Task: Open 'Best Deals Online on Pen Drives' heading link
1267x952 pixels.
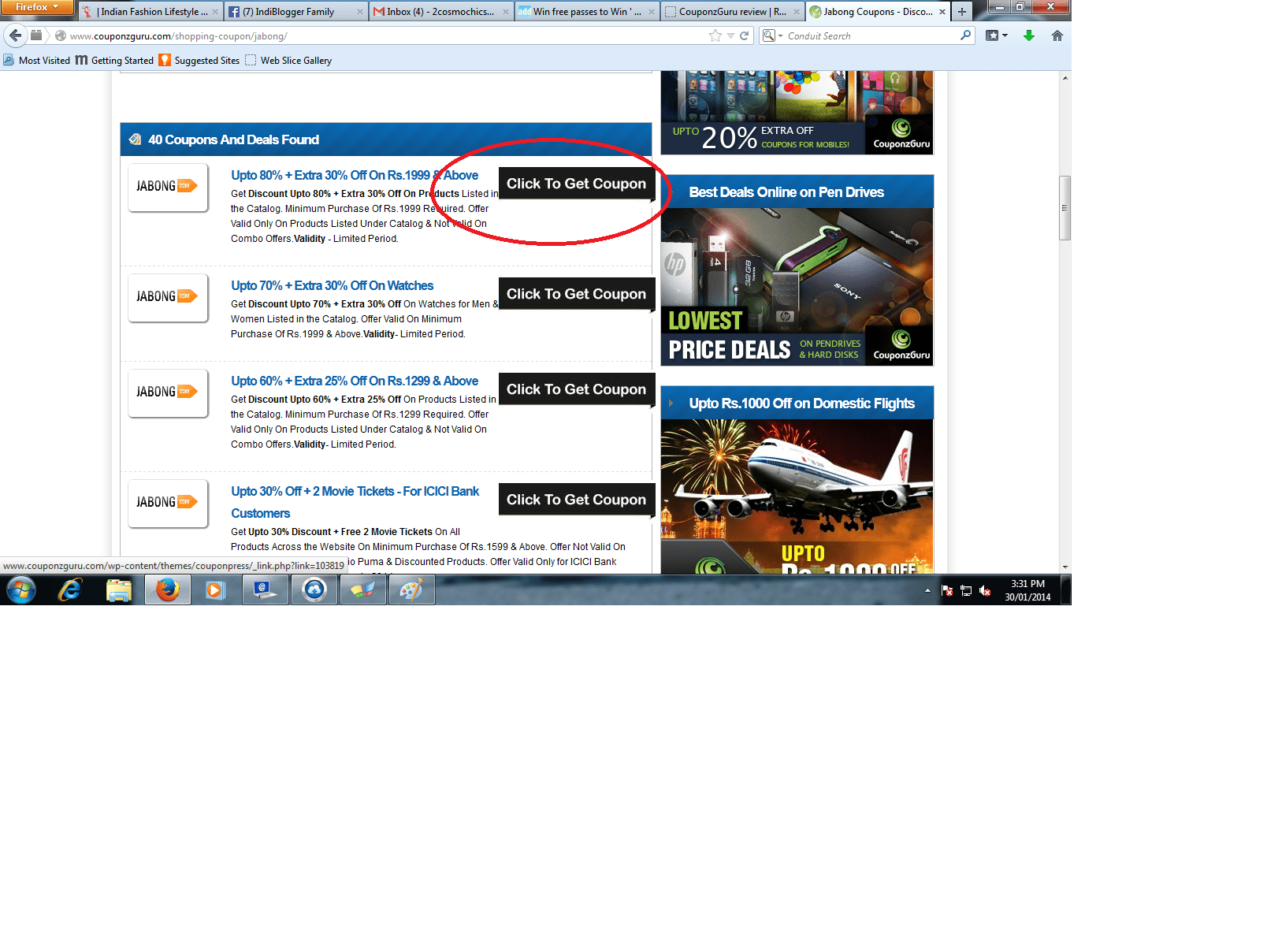Action: pos(786,192)
